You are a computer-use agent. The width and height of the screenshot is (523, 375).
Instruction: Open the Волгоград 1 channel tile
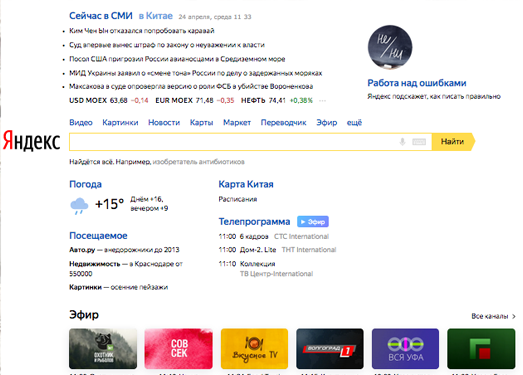(x=330, y=349)
